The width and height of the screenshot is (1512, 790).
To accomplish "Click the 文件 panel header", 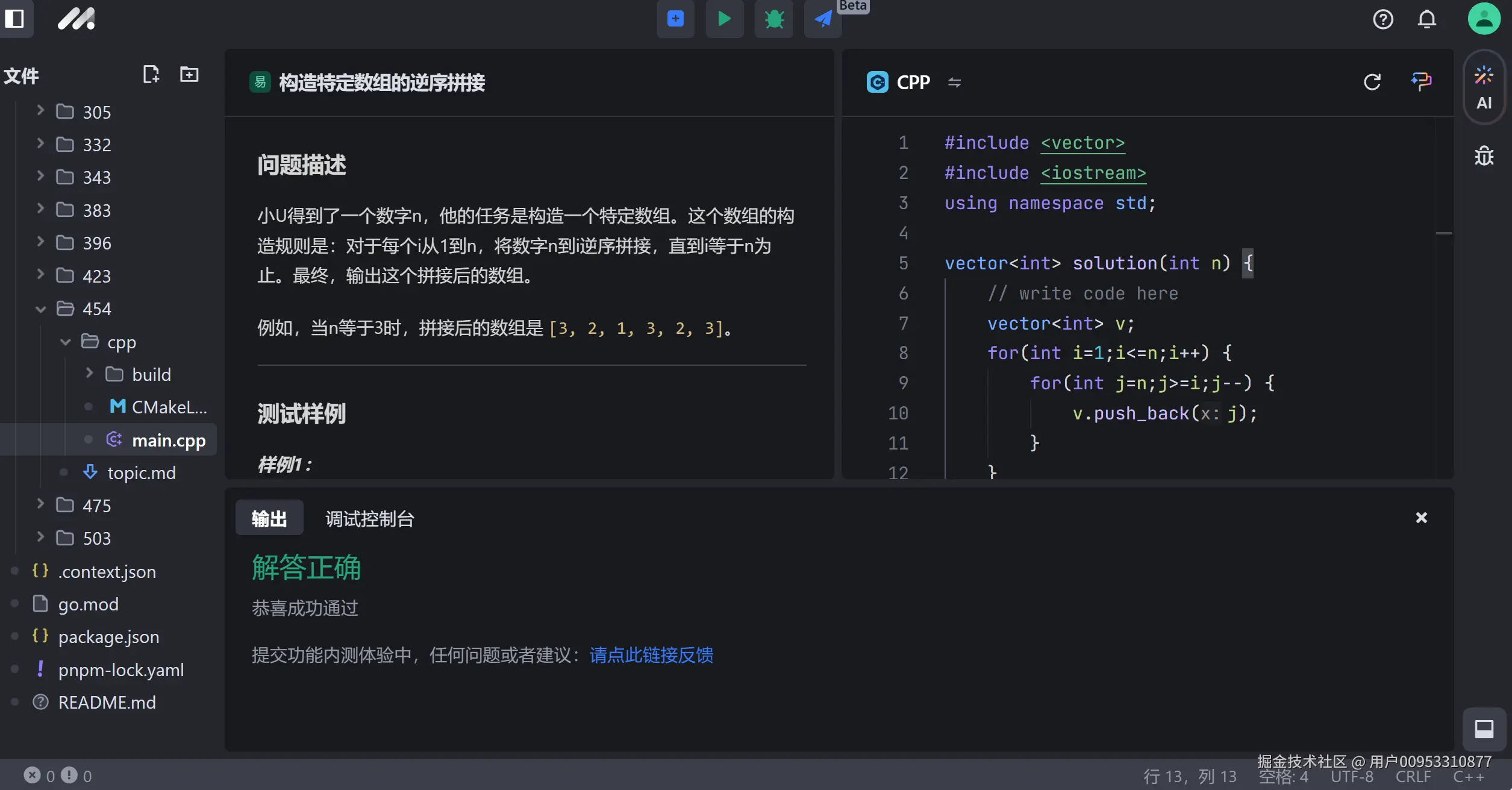I will (20, 76).
